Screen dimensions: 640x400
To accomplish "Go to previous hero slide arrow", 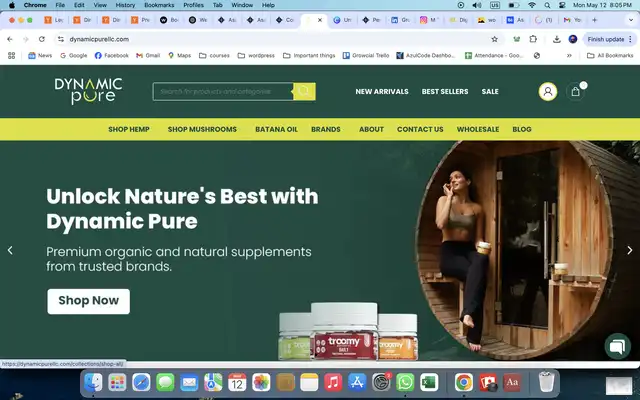I will point(10,250).
